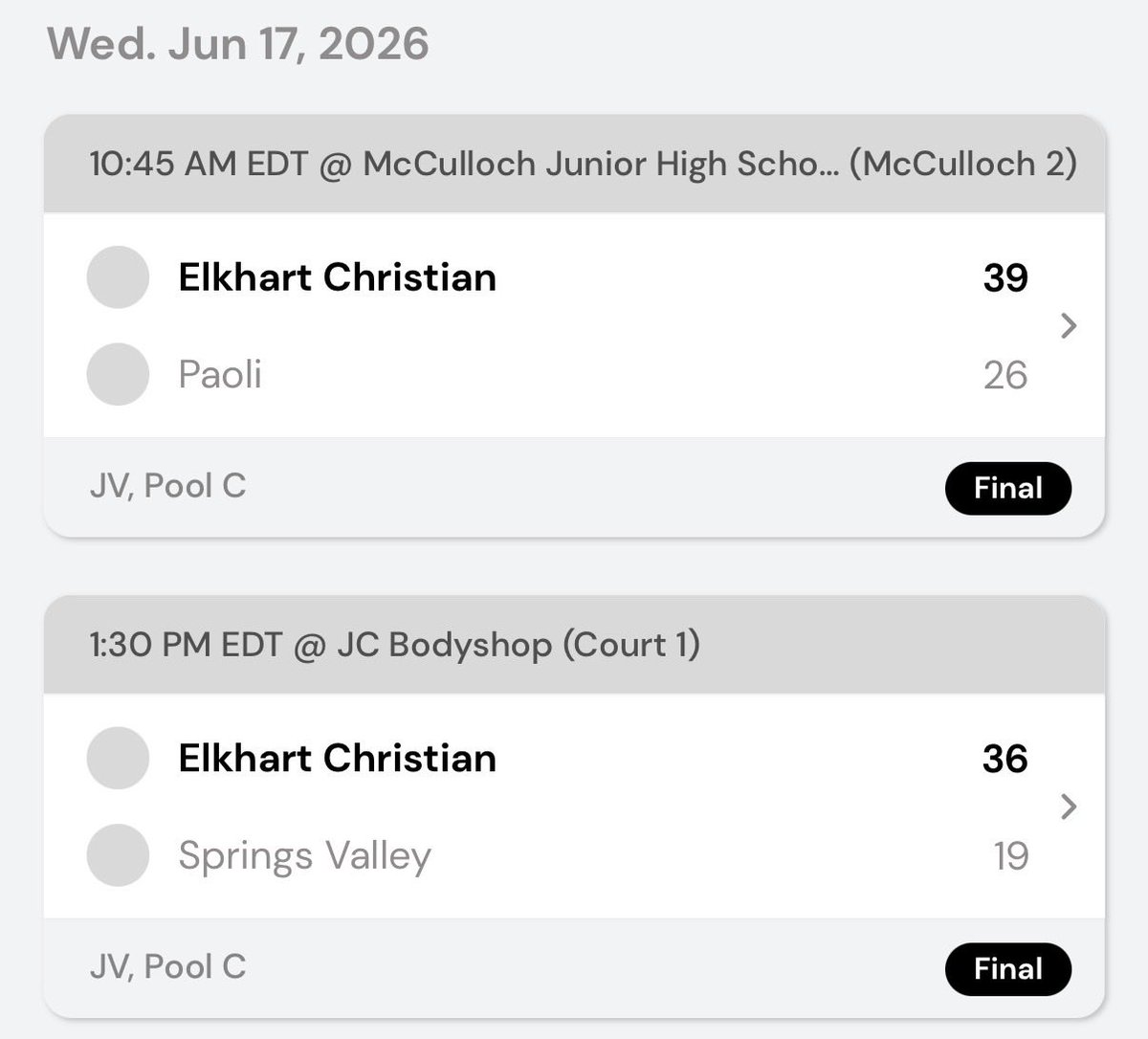The image size is (1148, 1039).
Task: Click the score 39 for Elkhart Christian
Action: (1005, 277)
